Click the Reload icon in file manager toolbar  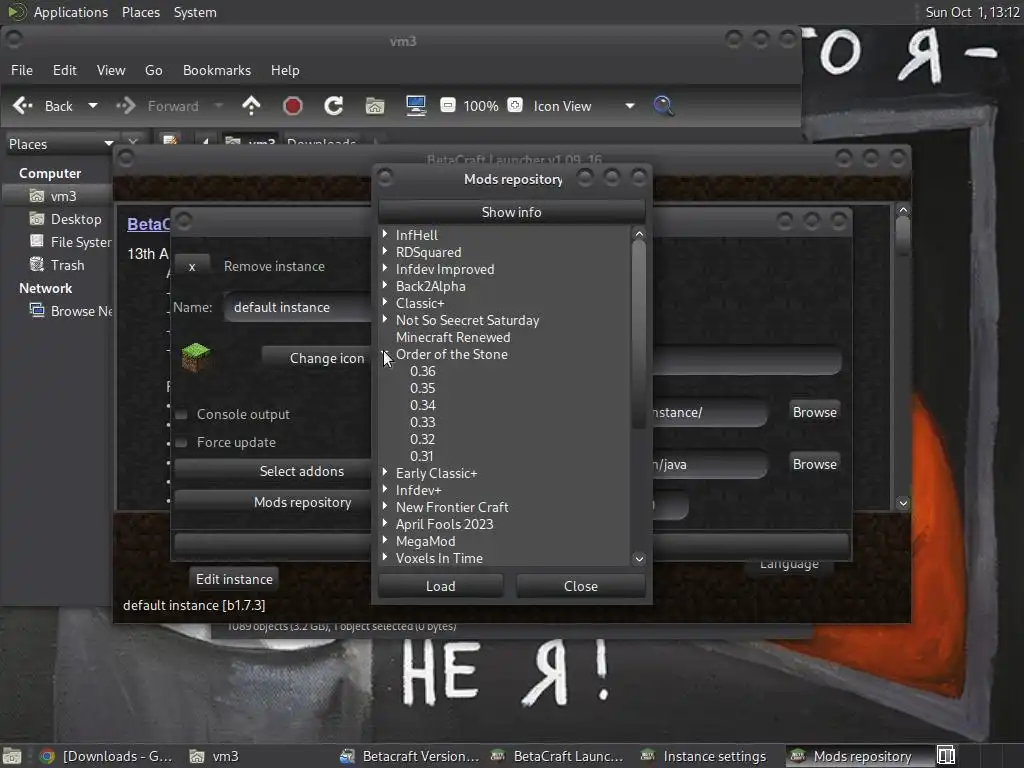pyautogui.click(x=334, y=106)
